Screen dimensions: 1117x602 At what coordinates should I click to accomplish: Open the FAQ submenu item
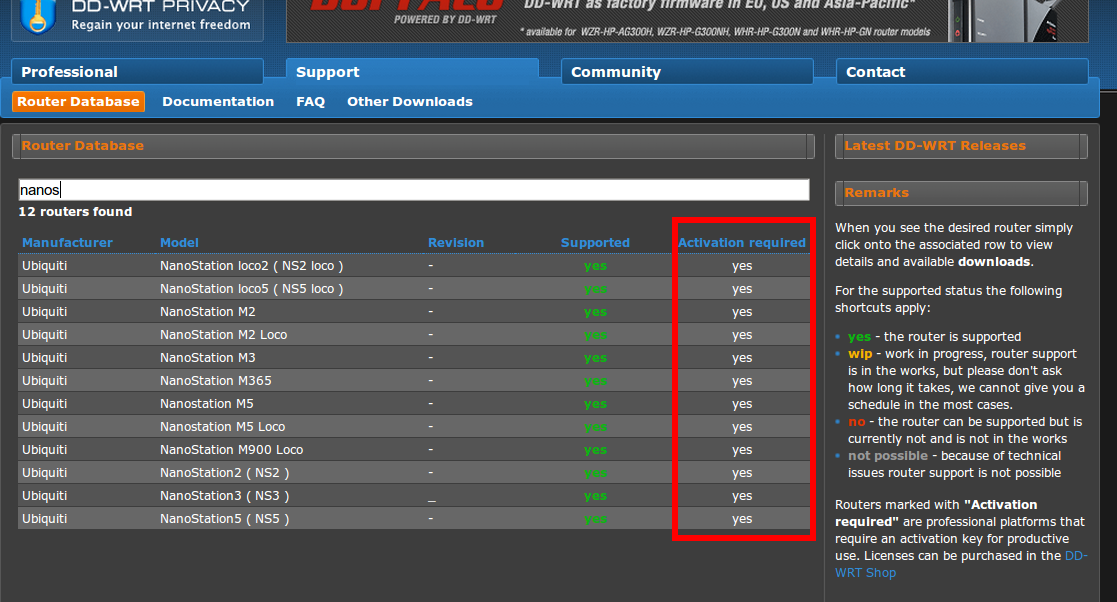(311, 102)
